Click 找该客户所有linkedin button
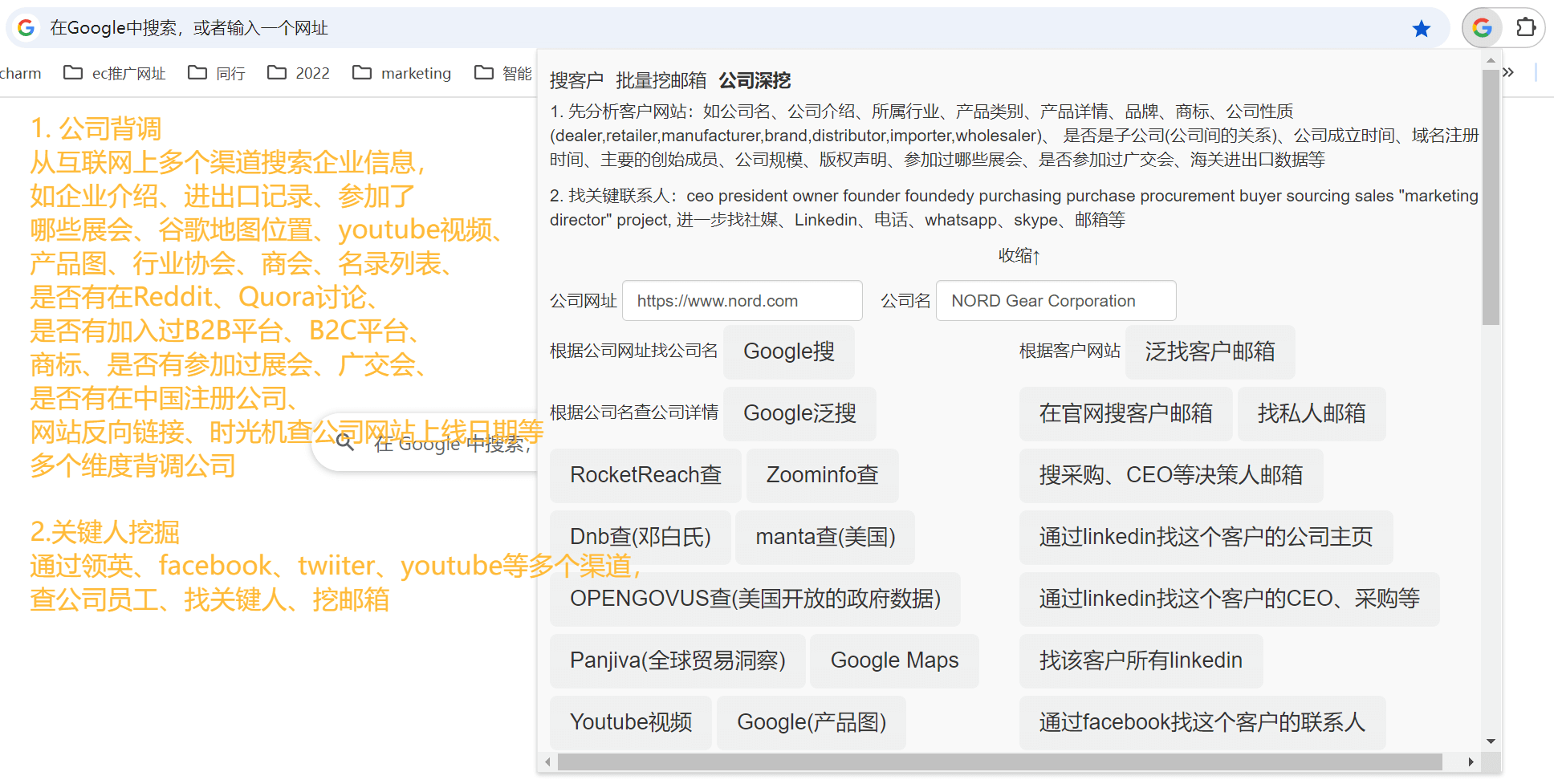The image size is (1554, 784). (1141, 660)
